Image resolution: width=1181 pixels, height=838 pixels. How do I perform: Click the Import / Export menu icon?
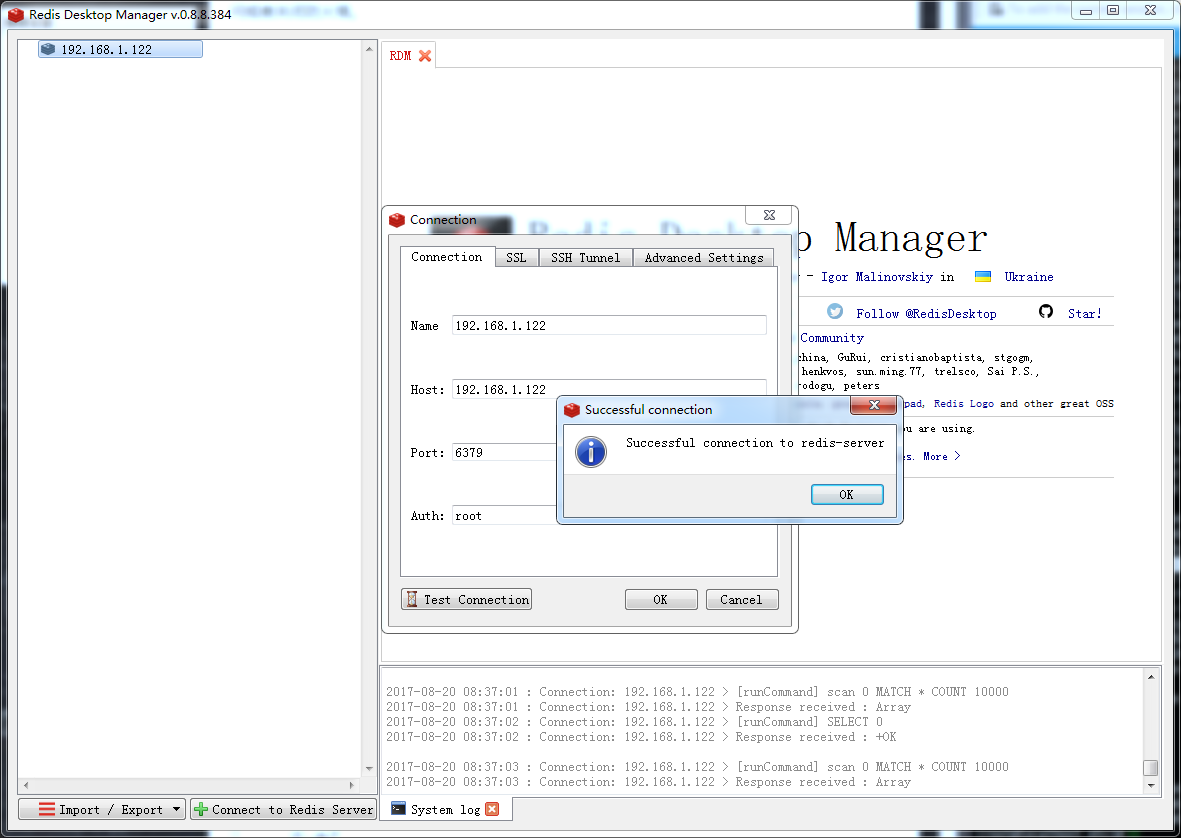(x=47, y=809)
